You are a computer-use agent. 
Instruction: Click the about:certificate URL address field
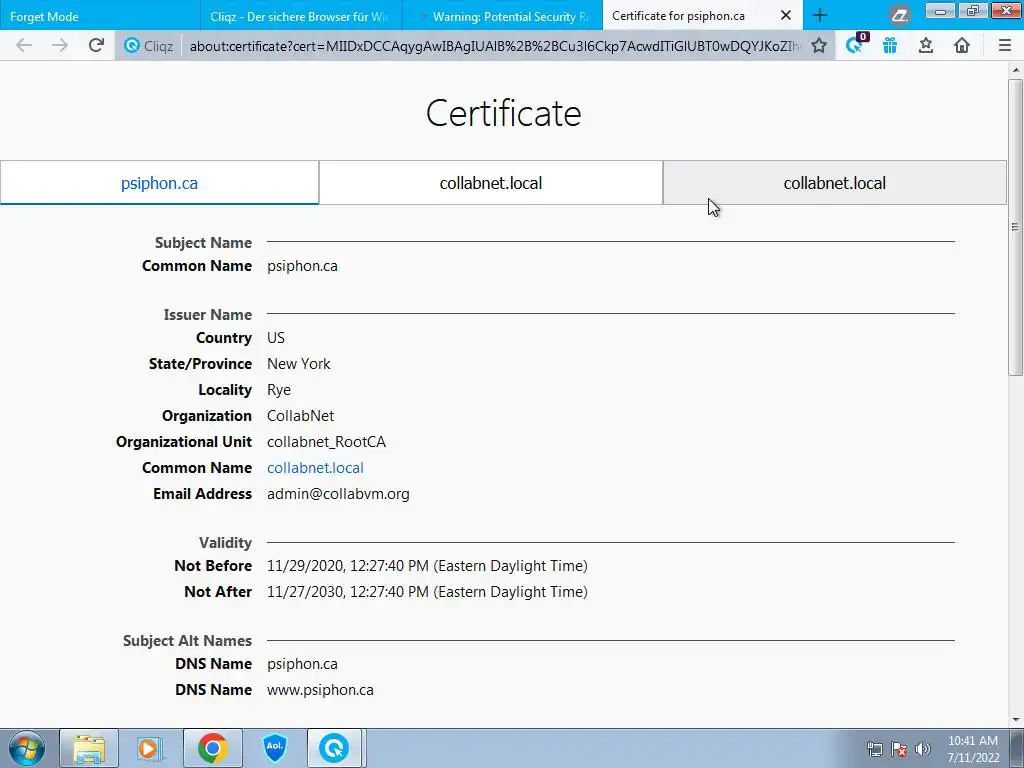click(493, 46)
